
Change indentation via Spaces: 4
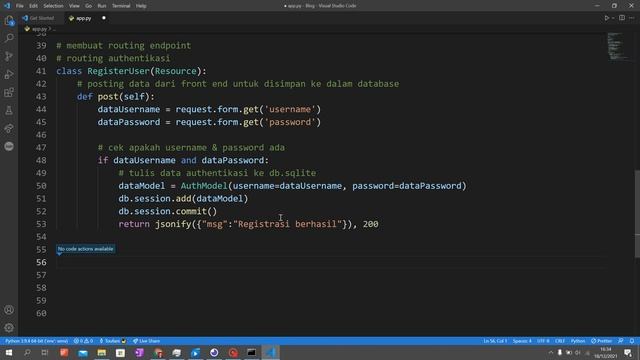[x=522, y=341]
